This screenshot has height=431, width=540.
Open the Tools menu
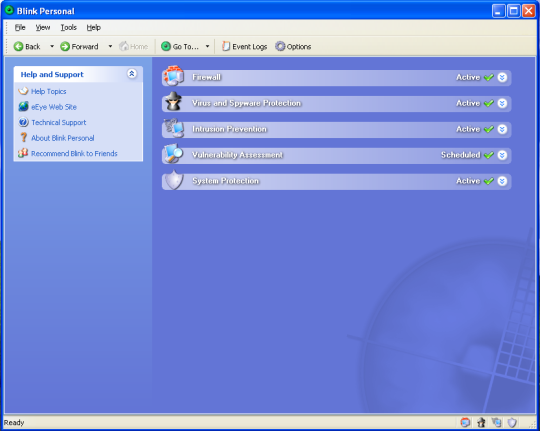69,27
